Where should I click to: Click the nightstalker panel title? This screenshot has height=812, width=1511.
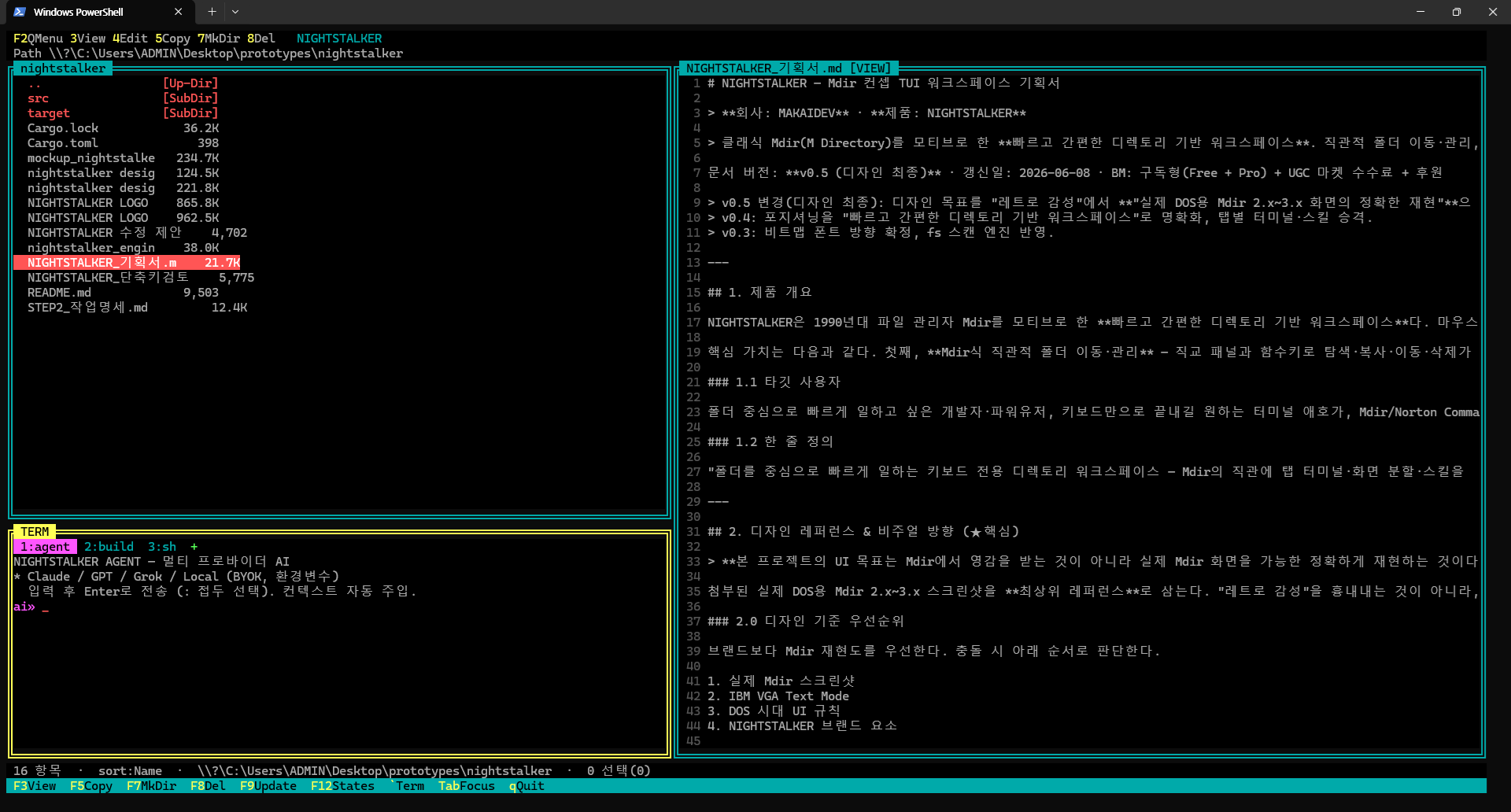tap(63, 68)
